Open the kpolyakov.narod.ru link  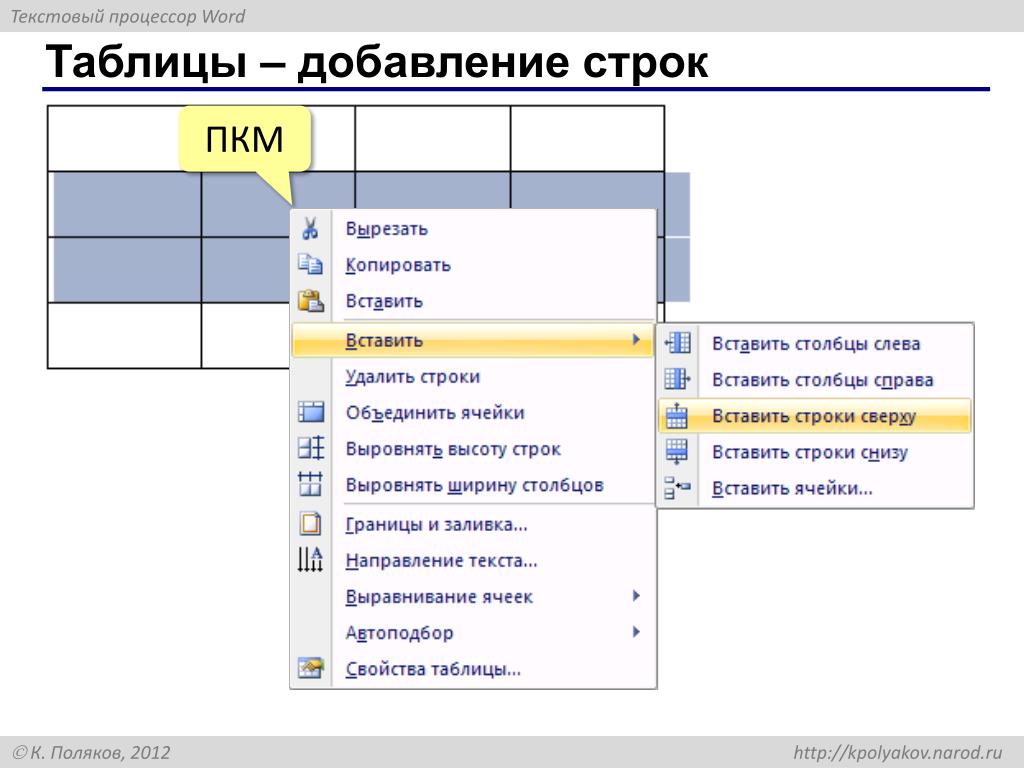pyautogui.click(x=897, y=752)
